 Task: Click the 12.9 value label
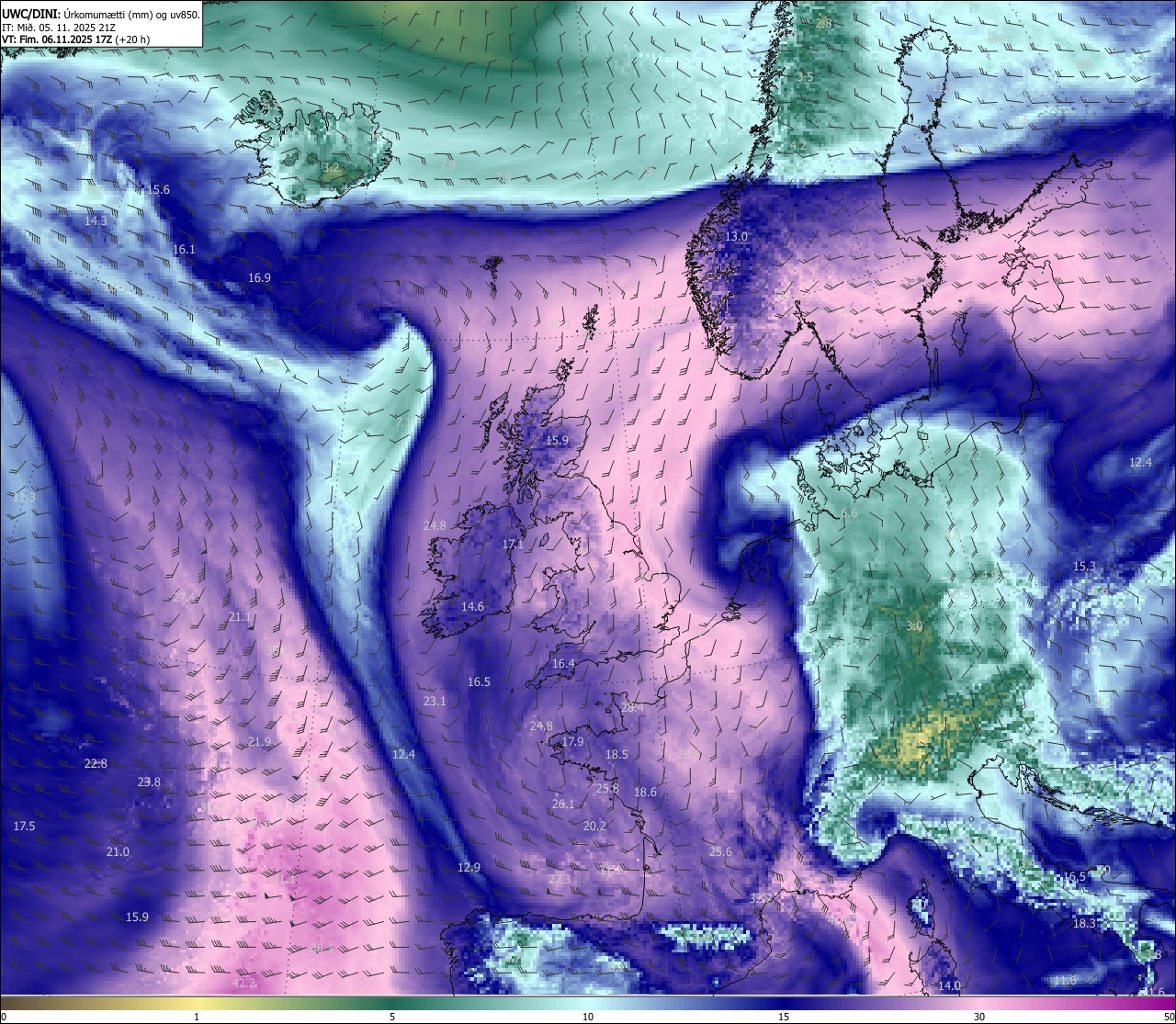tap(469, 868)
